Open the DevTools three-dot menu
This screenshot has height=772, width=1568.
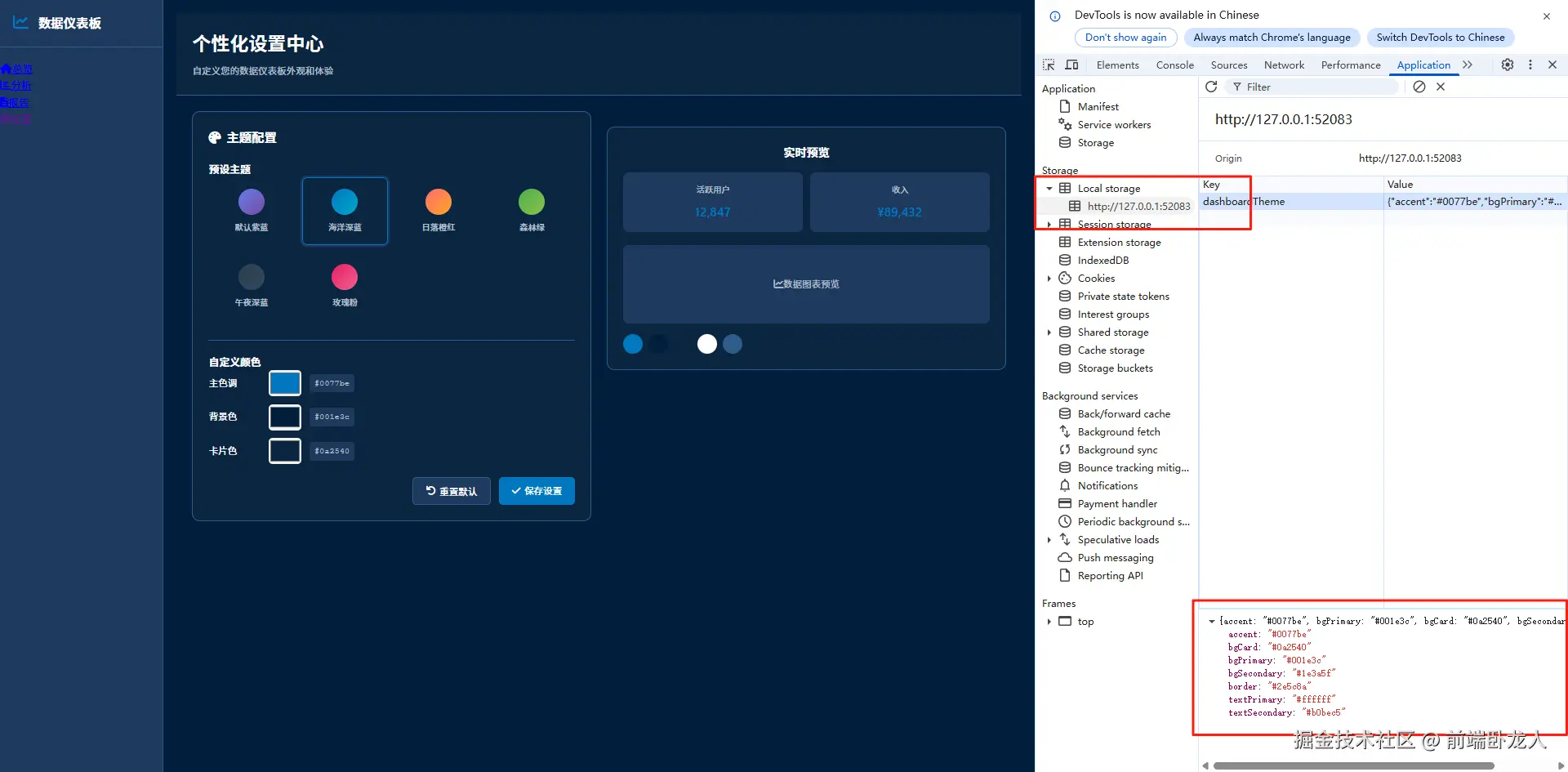pyautogui.click(x=1530, y=65)
